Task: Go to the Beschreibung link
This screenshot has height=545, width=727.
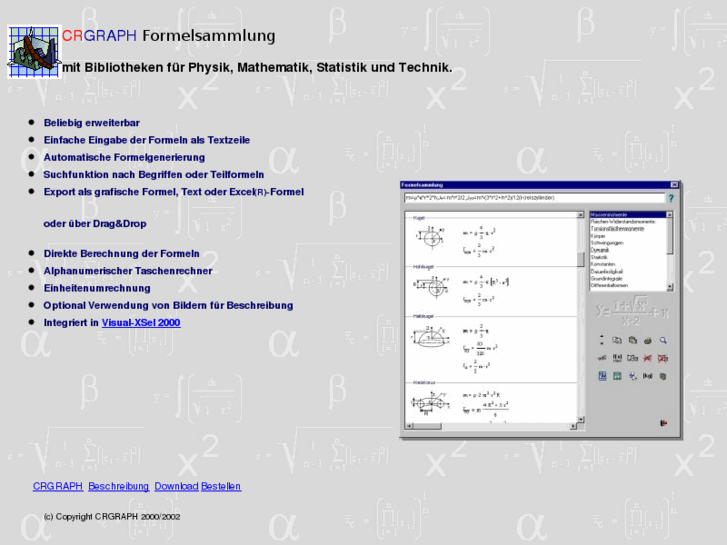Action: (118, 486)
